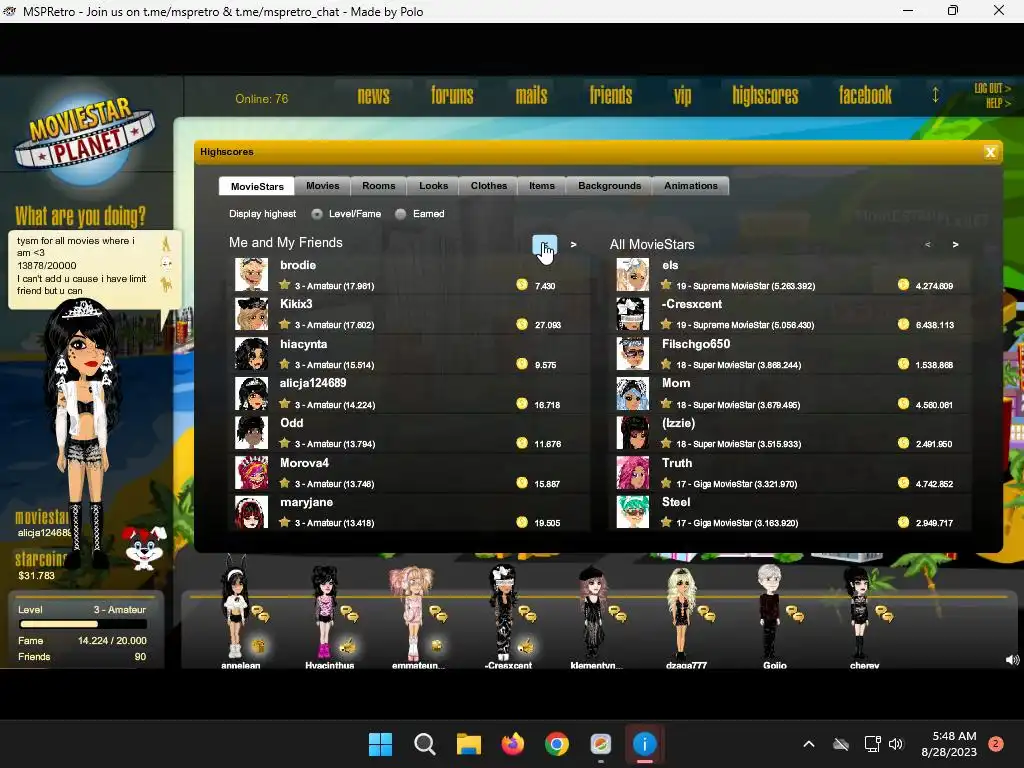Screen dimensions: 1024x768
Task: Click the taskbar icon between Chrome and blue info app
Action: point(600,744)
